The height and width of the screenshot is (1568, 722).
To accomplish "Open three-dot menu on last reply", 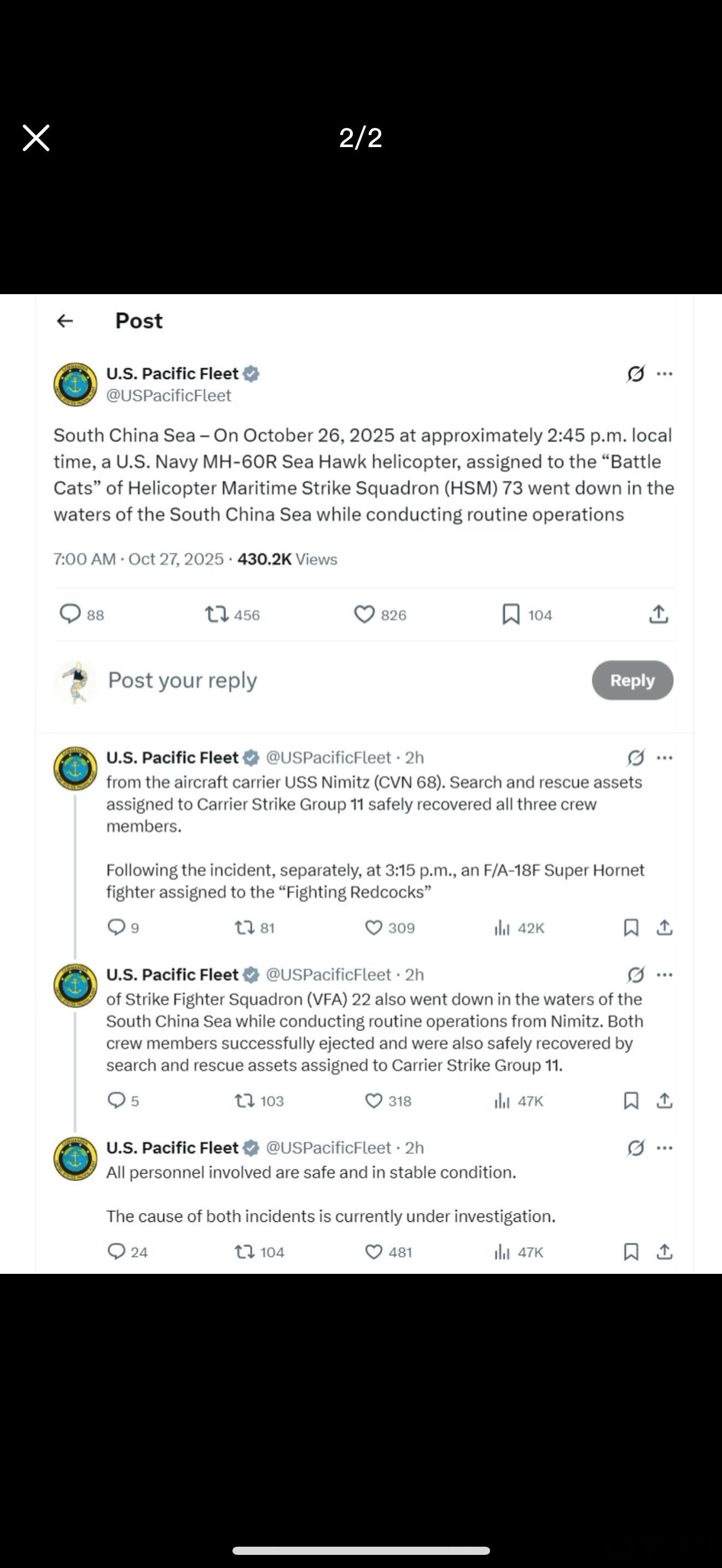I will coord(665,1148).
